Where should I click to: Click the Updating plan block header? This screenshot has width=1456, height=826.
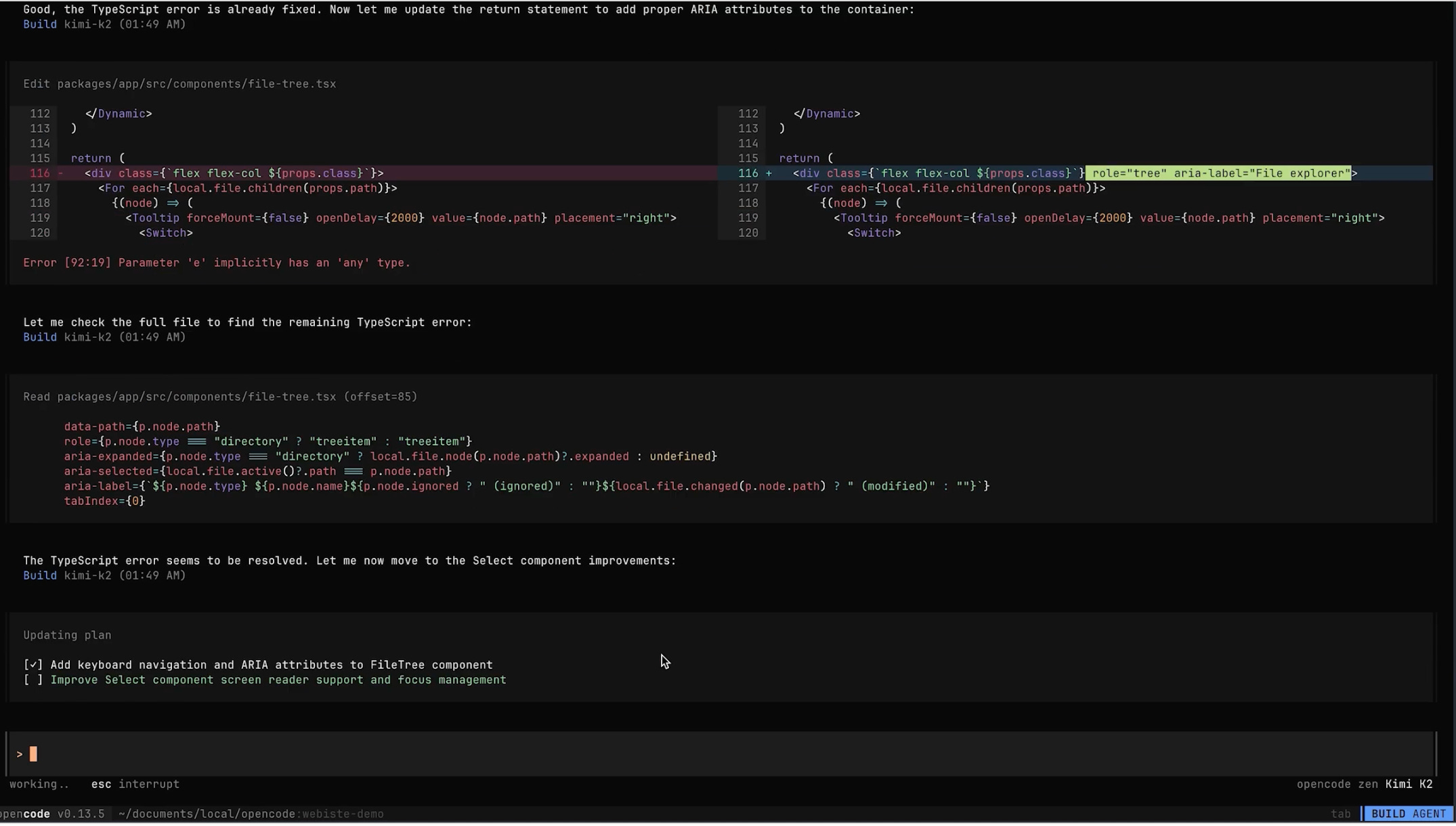pyautogui.click(x=67, y=635)
